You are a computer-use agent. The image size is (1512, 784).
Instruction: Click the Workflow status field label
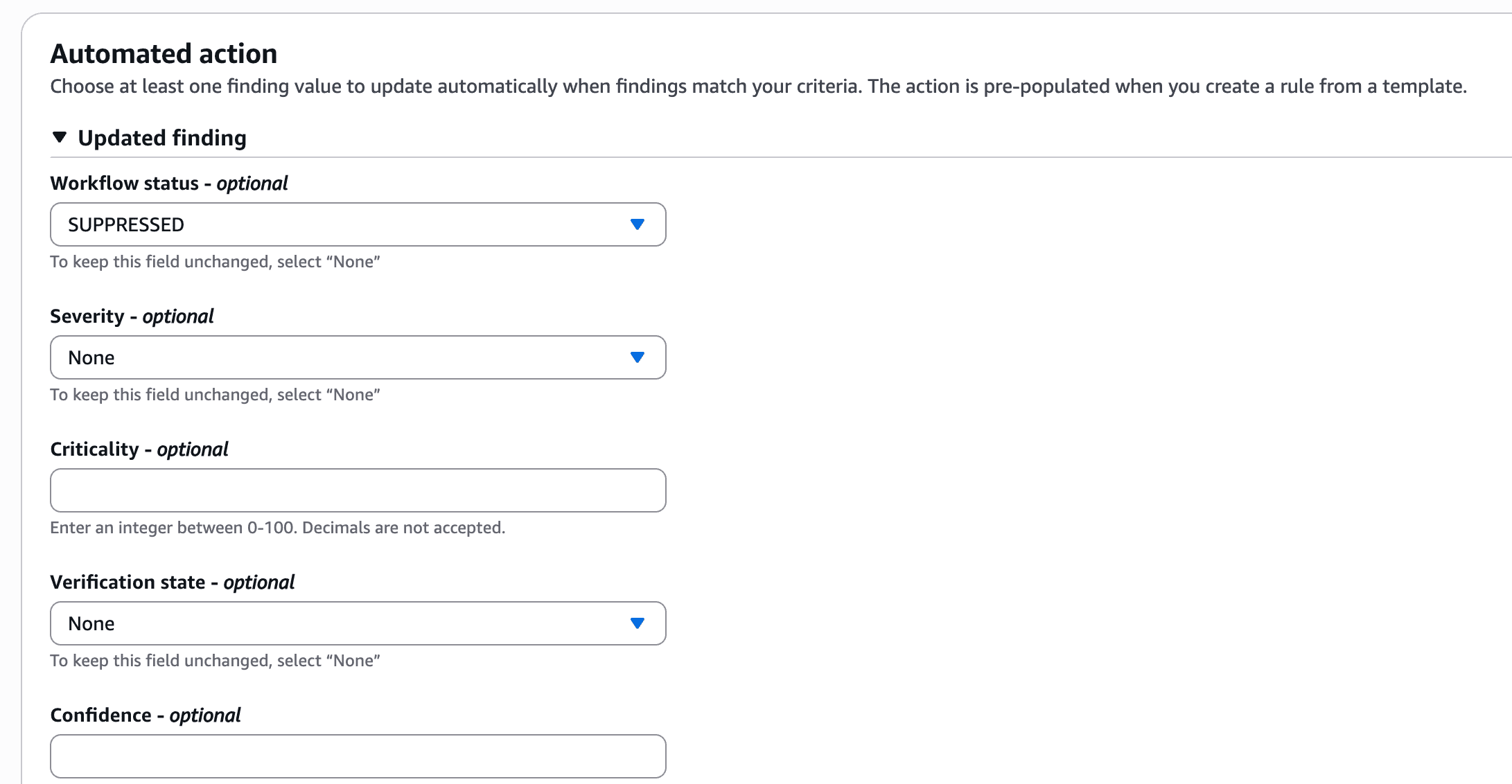168,184
